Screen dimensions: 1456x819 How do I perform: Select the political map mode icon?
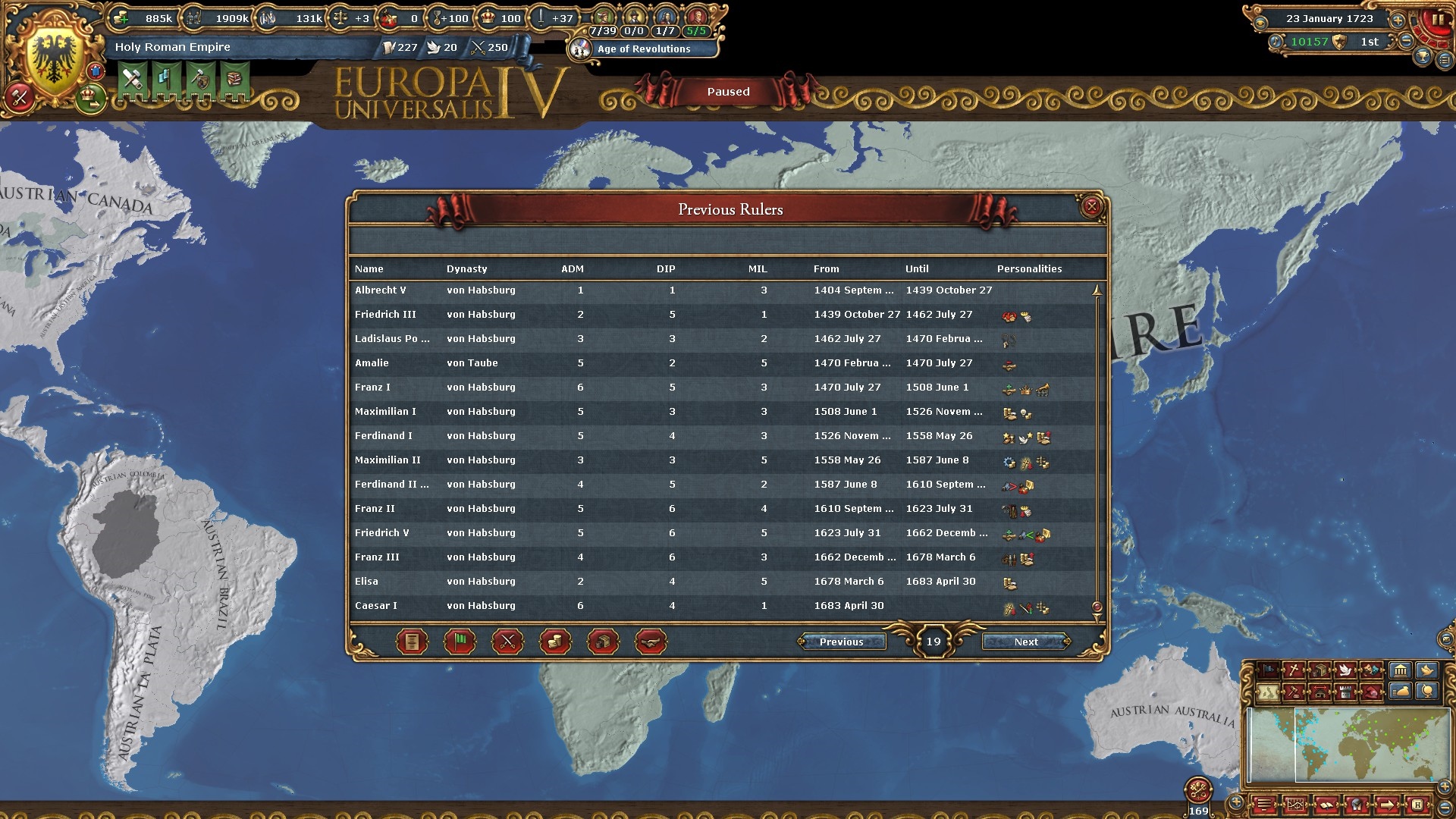1266,670
